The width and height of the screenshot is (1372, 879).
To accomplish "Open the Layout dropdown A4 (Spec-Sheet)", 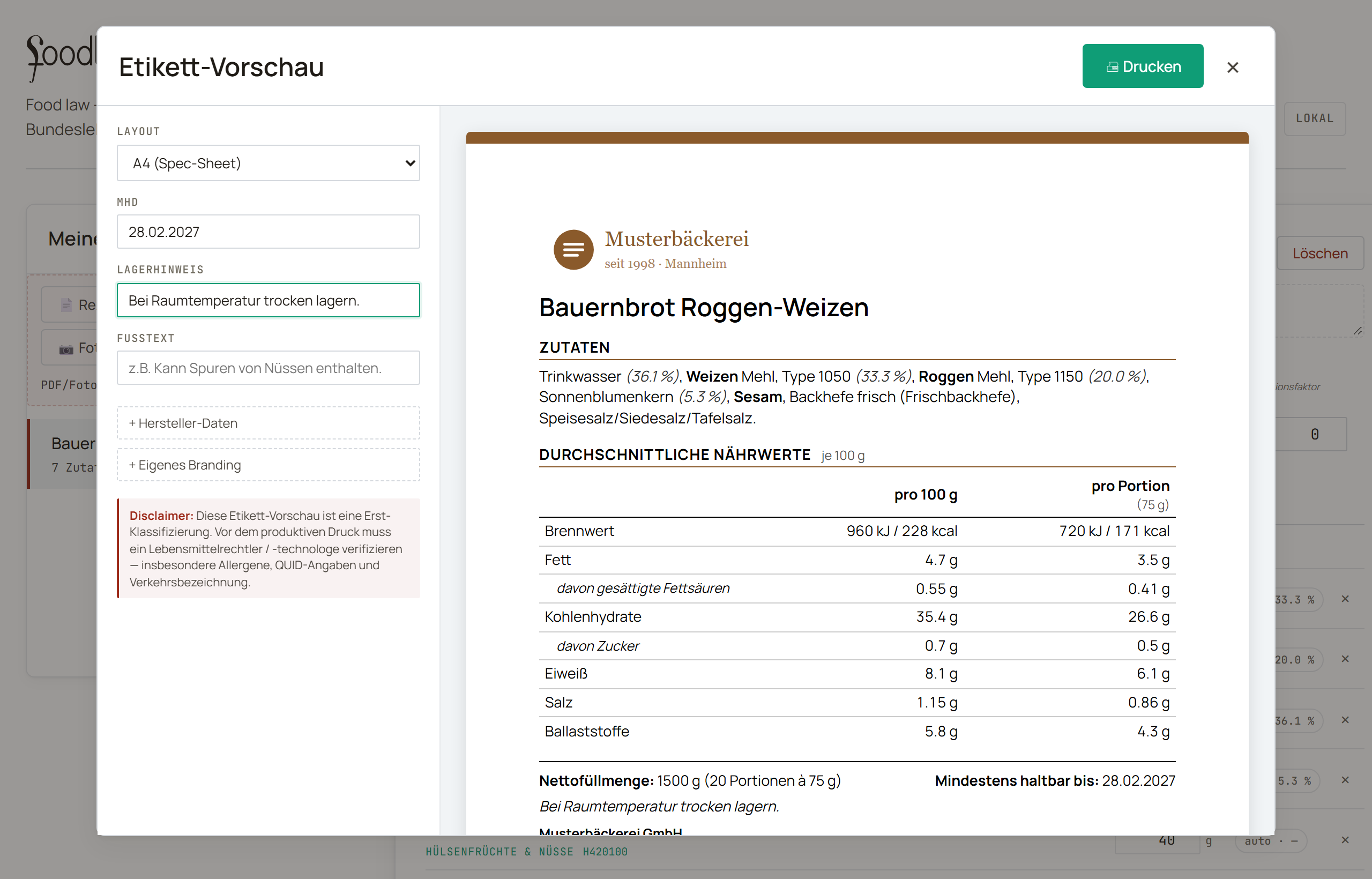I will tap(268, 163).
